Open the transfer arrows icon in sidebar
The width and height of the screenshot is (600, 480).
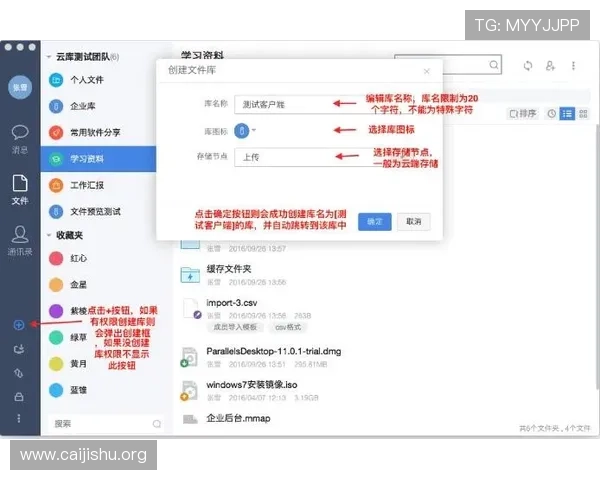pyautogui.click(x=19, y=373)
